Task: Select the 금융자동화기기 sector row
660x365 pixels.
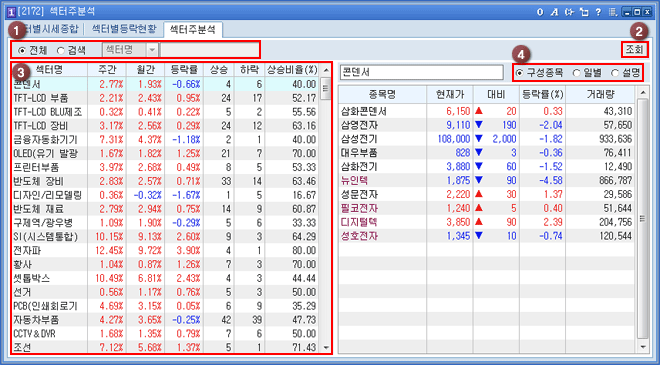Action: [x=165, y=139]
